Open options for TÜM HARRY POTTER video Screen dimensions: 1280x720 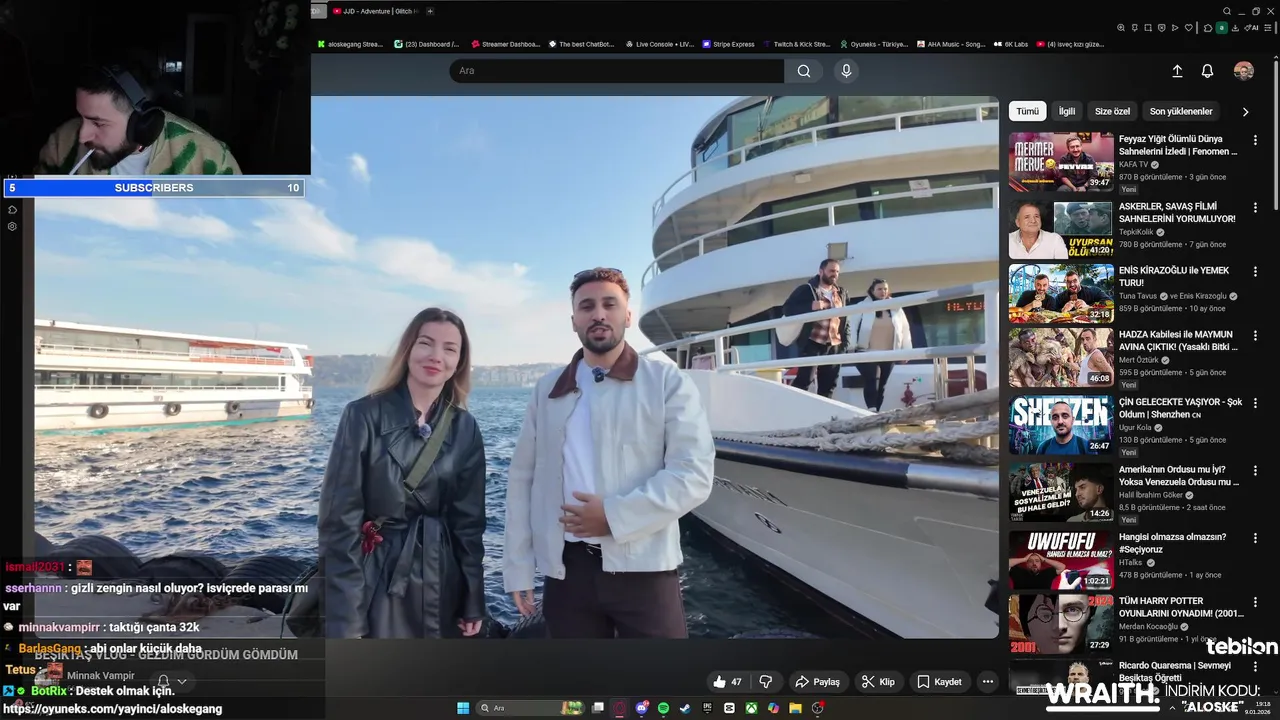(x=1255, y=602)
